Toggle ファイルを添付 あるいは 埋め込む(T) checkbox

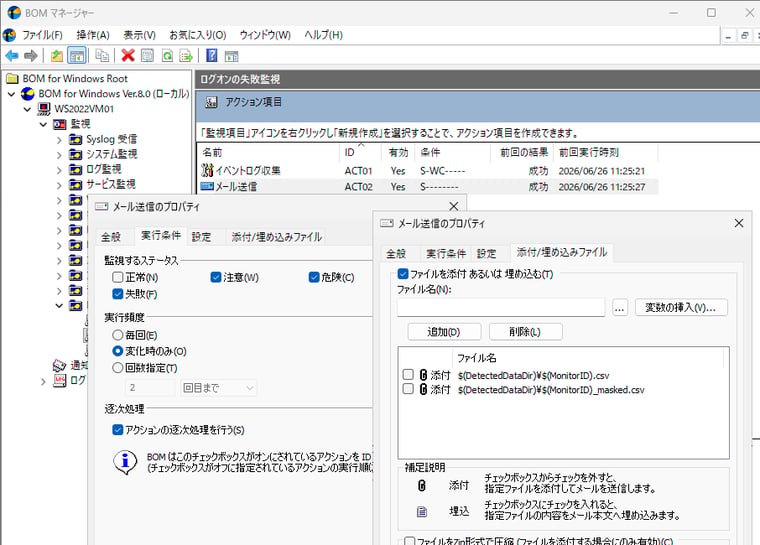coord(403,274)
